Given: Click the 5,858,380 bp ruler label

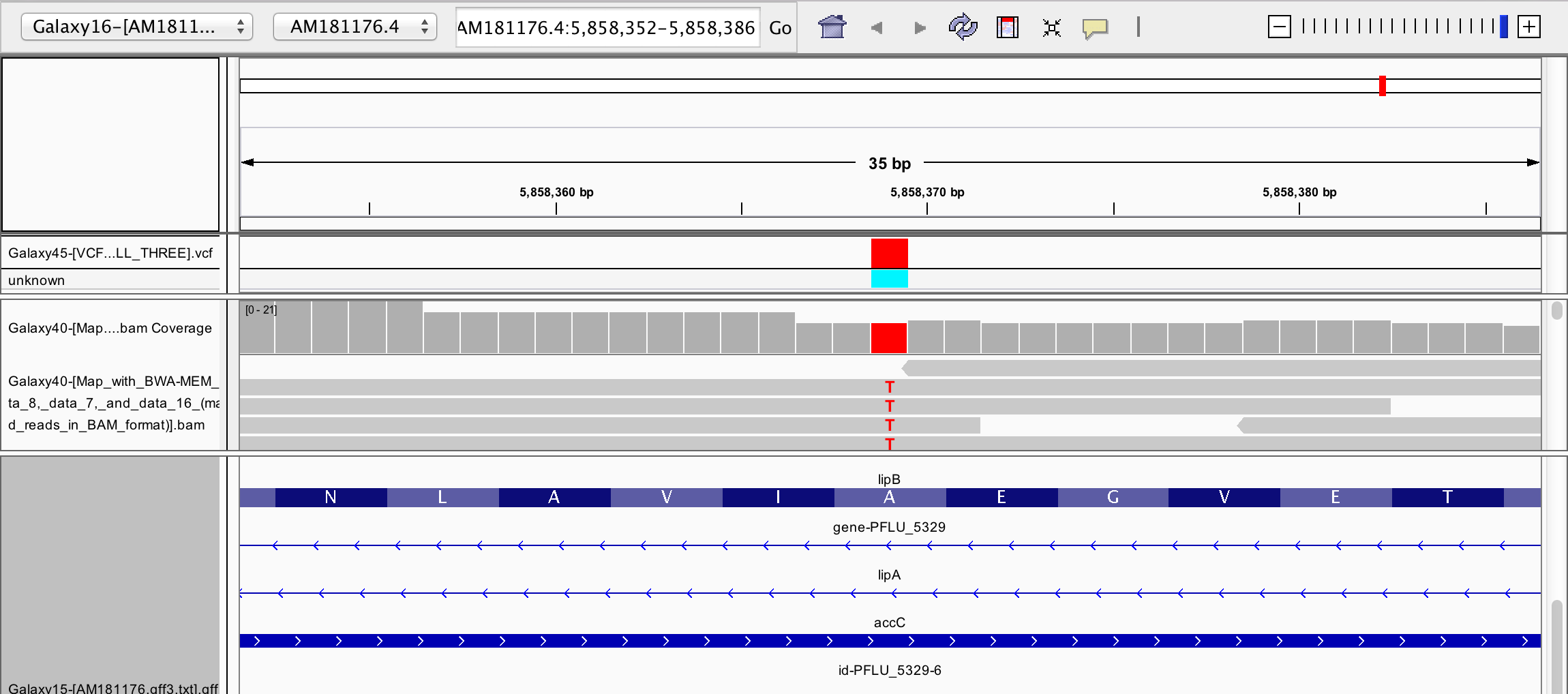Looking at the screenshot, I should [x=1299, y=192].
